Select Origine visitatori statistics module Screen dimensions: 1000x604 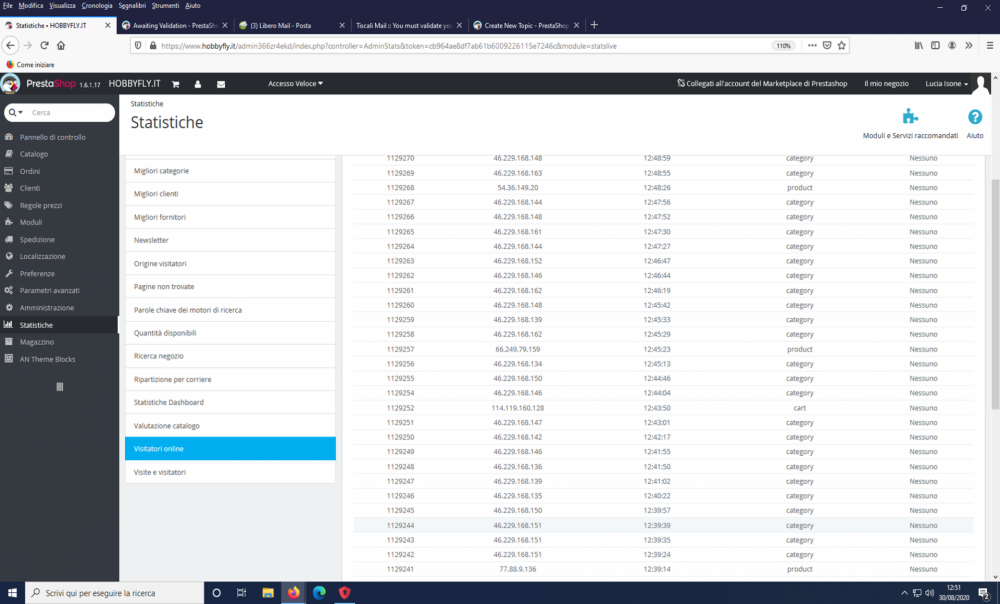pos(230,263)
